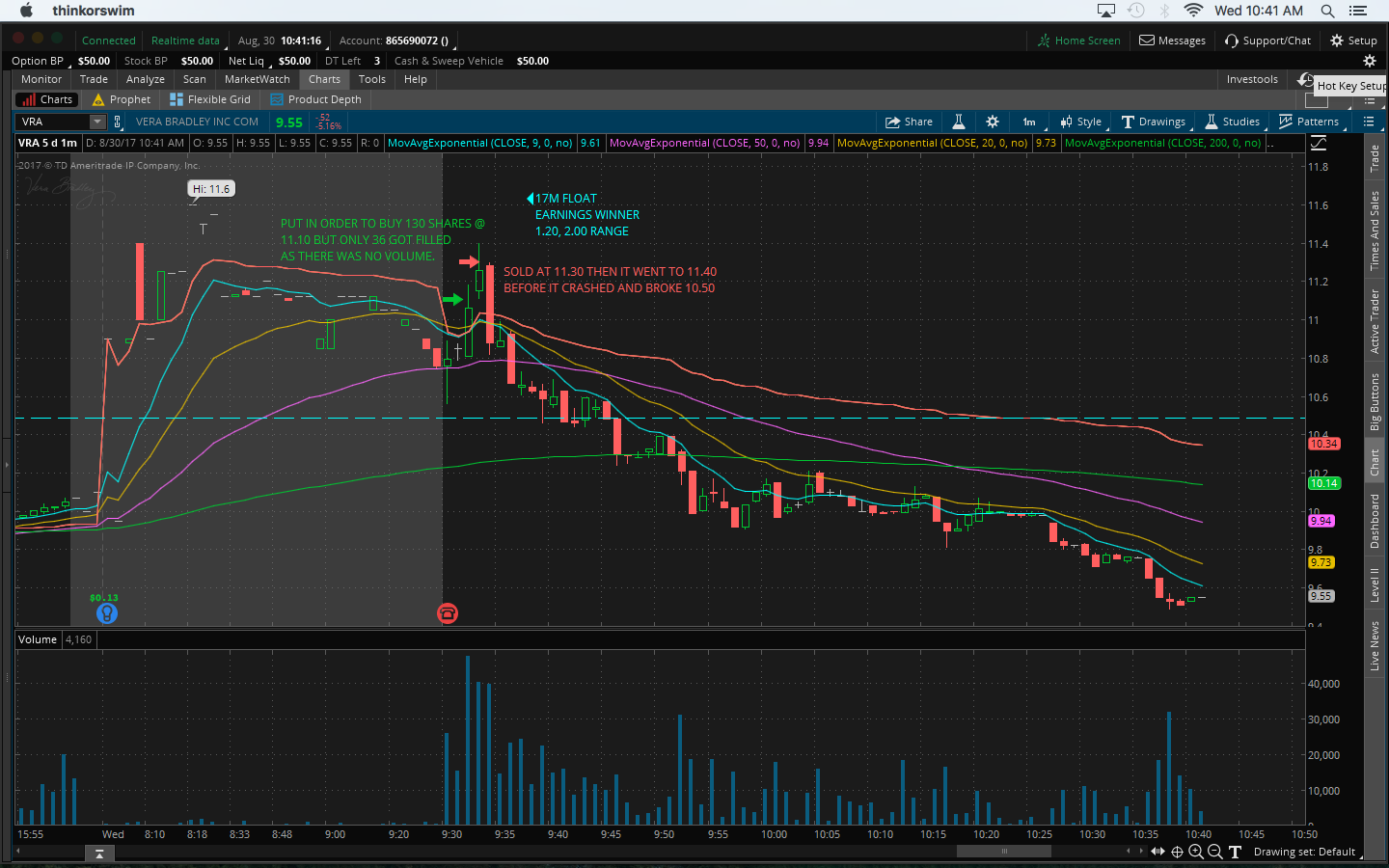1389x868 pixels.
Task: Click the history clock icon near Investools
Action: point(1305,79)
